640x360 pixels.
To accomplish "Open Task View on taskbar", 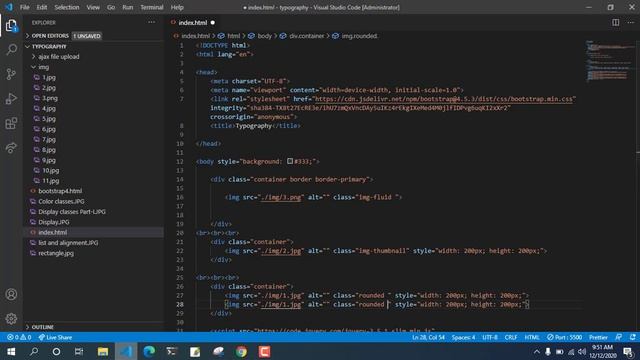I will coord(79,351).
